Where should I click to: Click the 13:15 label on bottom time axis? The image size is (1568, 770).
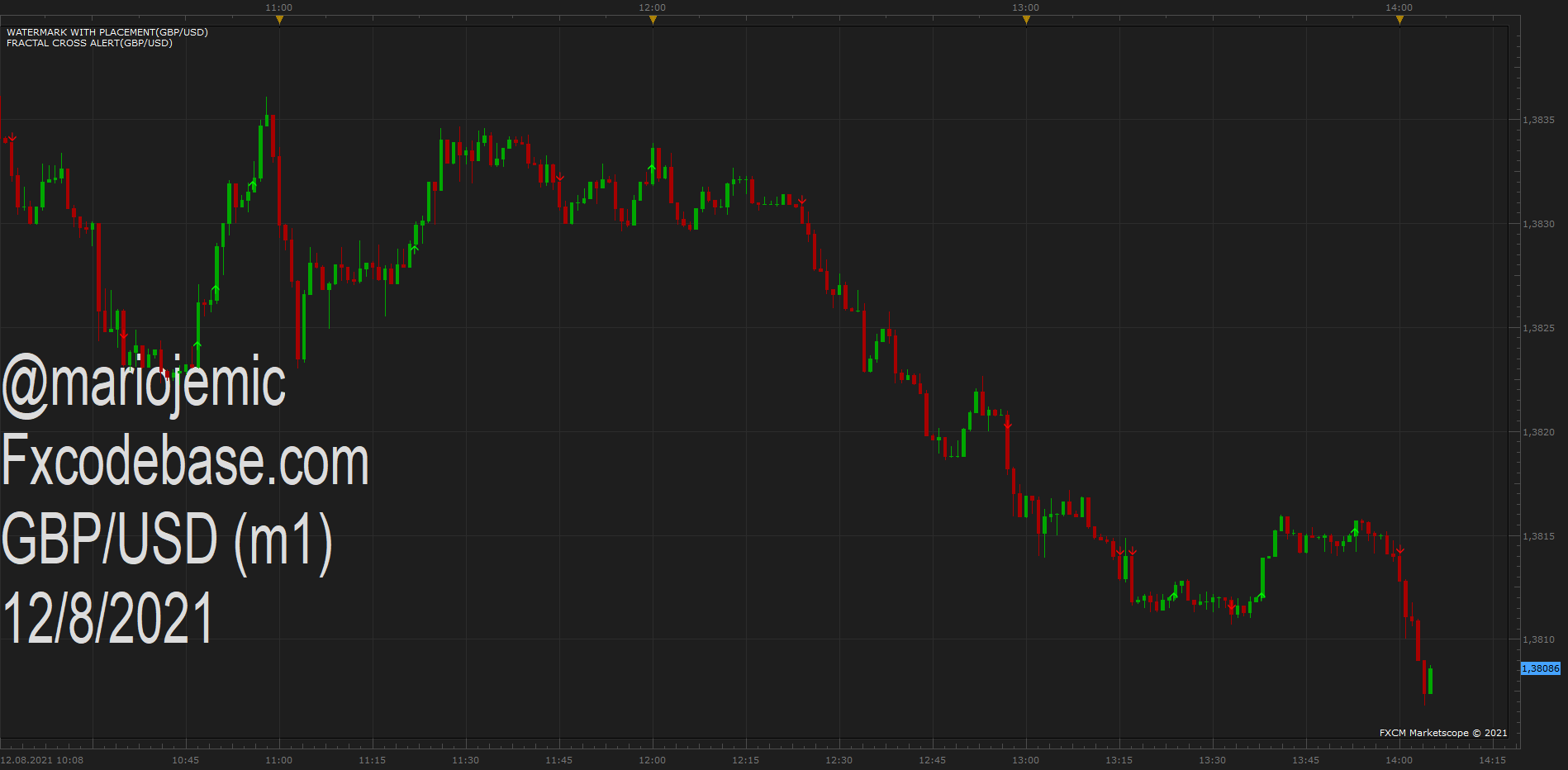1119,760
